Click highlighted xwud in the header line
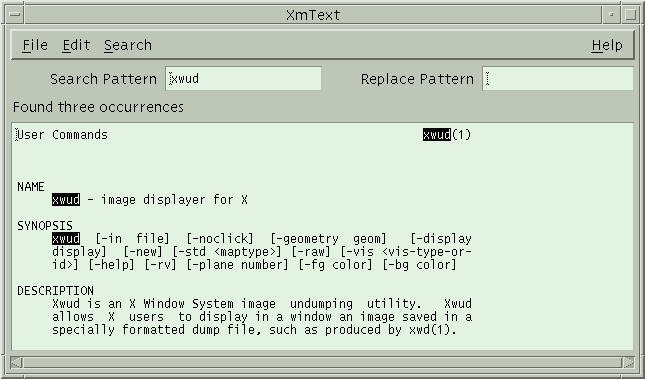This screenshot has width=645, height=379. coord(436,135)
